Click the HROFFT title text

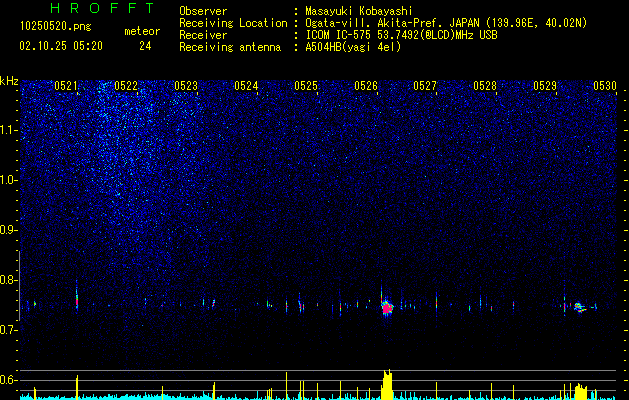pos(103,8)
